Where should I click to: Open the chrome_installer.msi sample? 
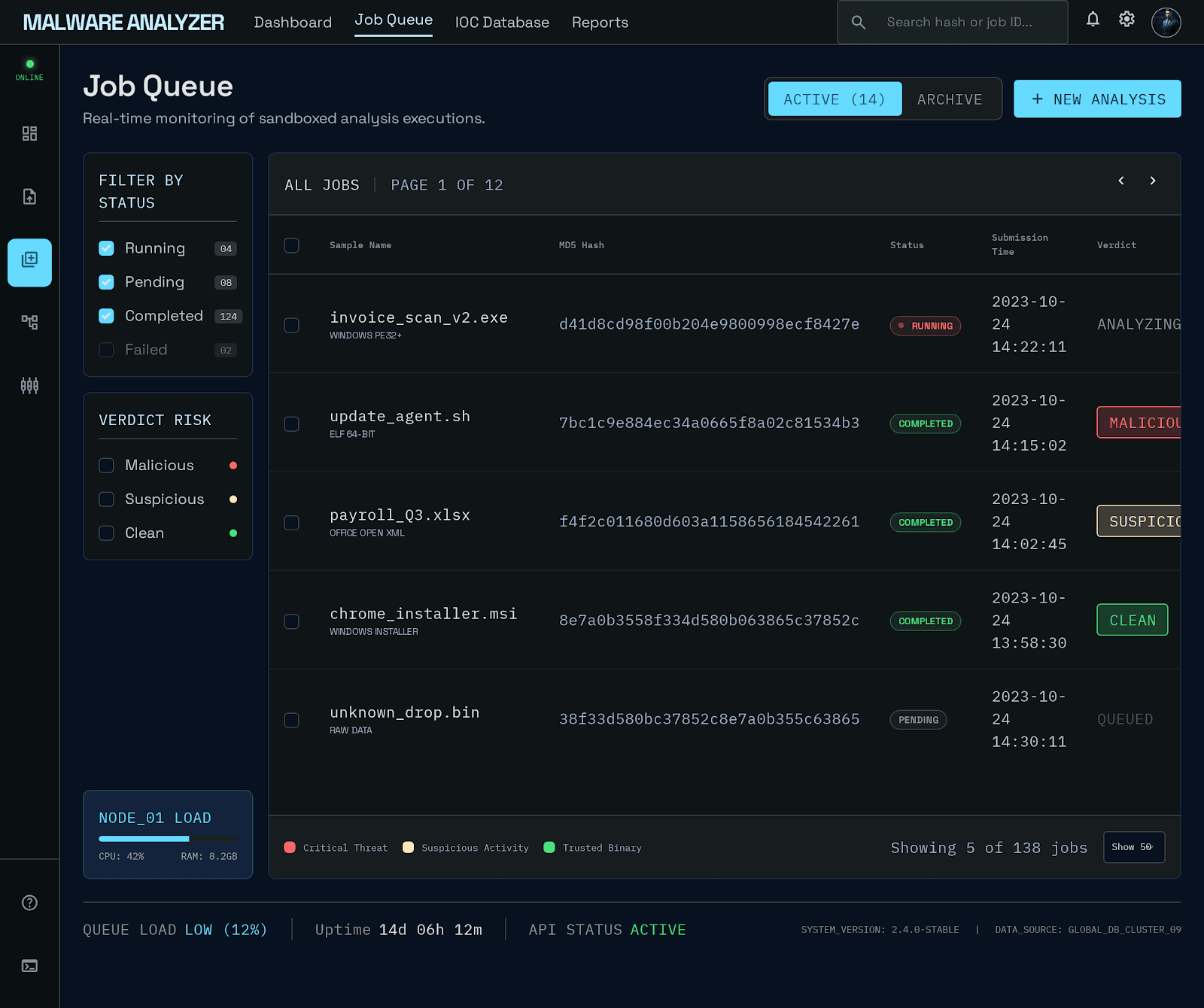pos(424,613)
